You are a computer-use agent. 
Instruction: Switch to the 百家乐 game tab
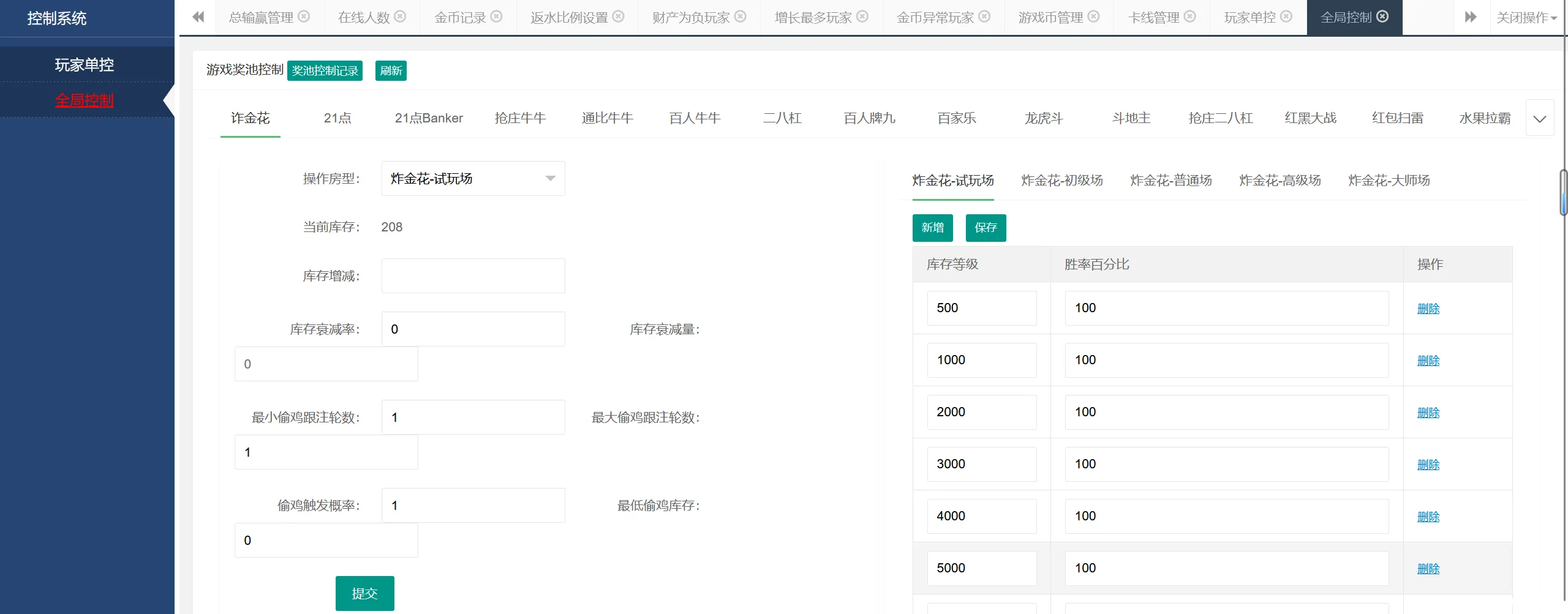(x=957, y=118)
